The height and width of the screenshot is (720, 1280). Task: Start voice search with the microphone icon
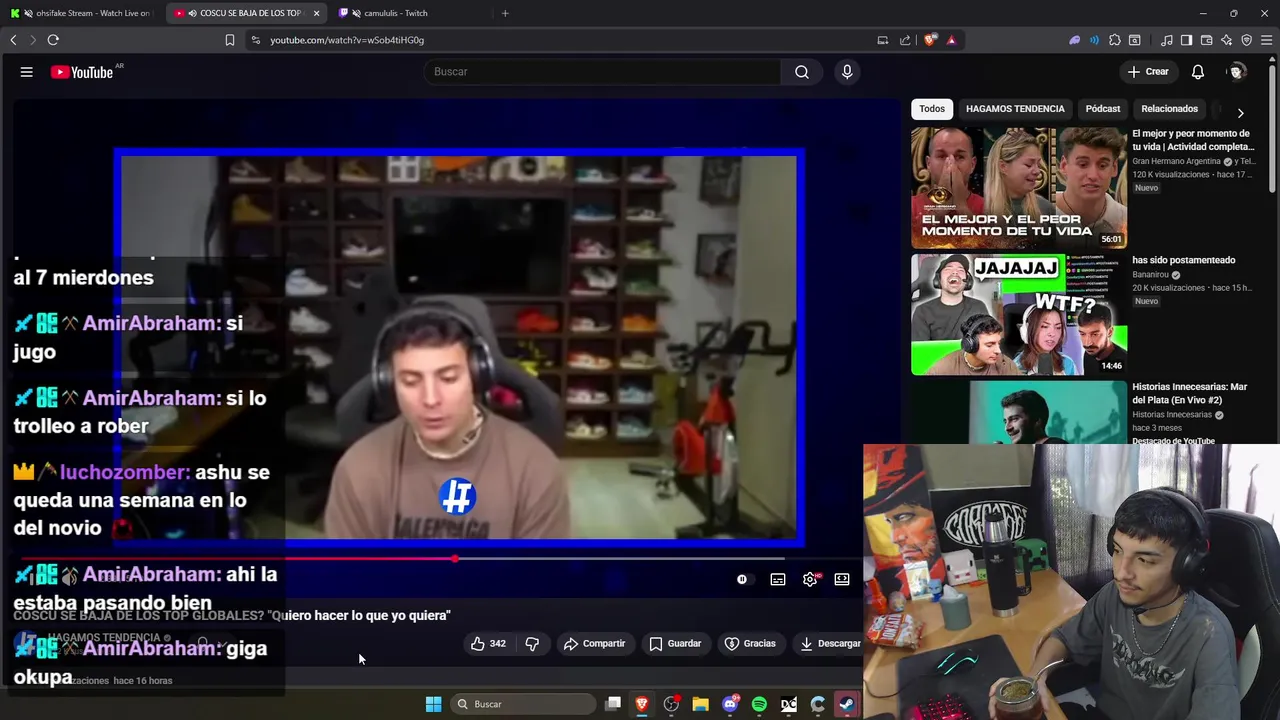[x=847, y=72]
